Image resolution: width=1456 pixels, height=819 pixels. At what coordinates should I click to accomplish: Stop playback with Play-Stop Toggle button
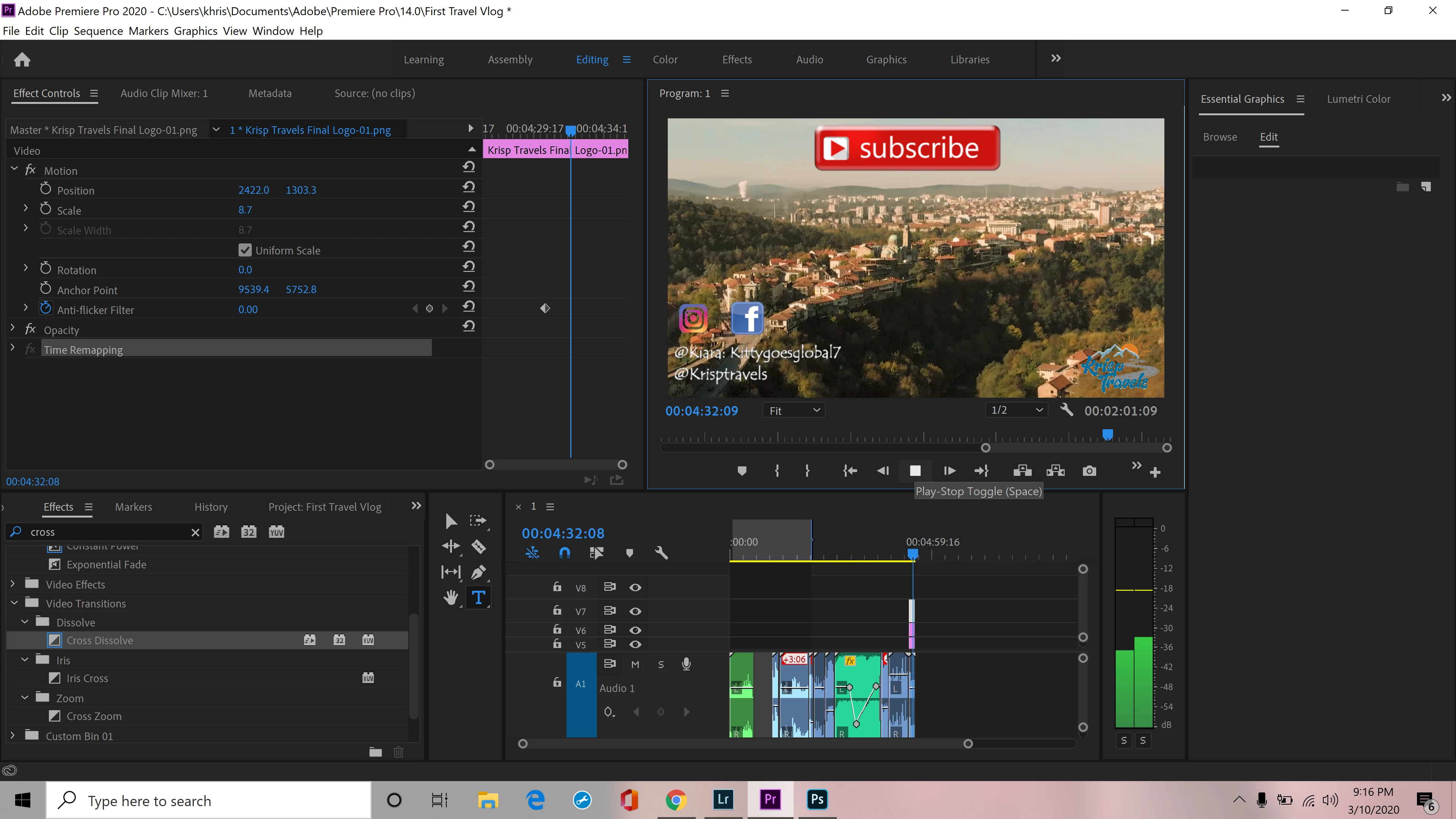(915, 471)
